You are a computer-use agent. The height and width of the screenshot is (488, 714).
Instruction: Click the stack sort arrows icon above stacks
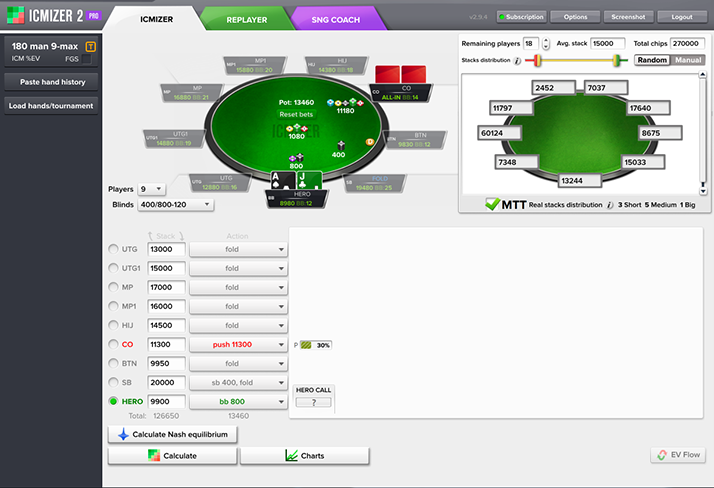coord(166,236)
